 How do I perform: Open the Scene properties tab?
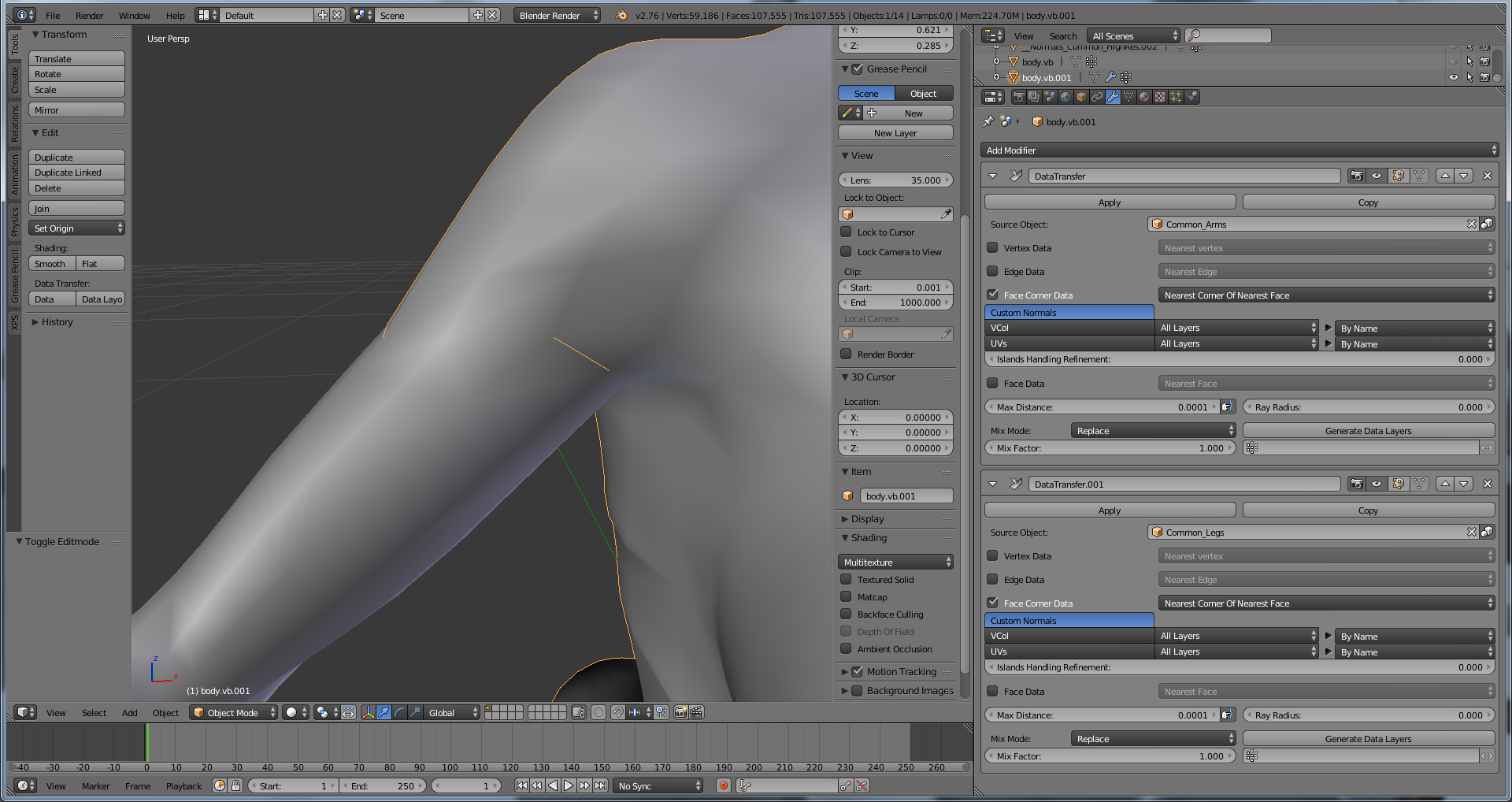tap(1050, 97)
